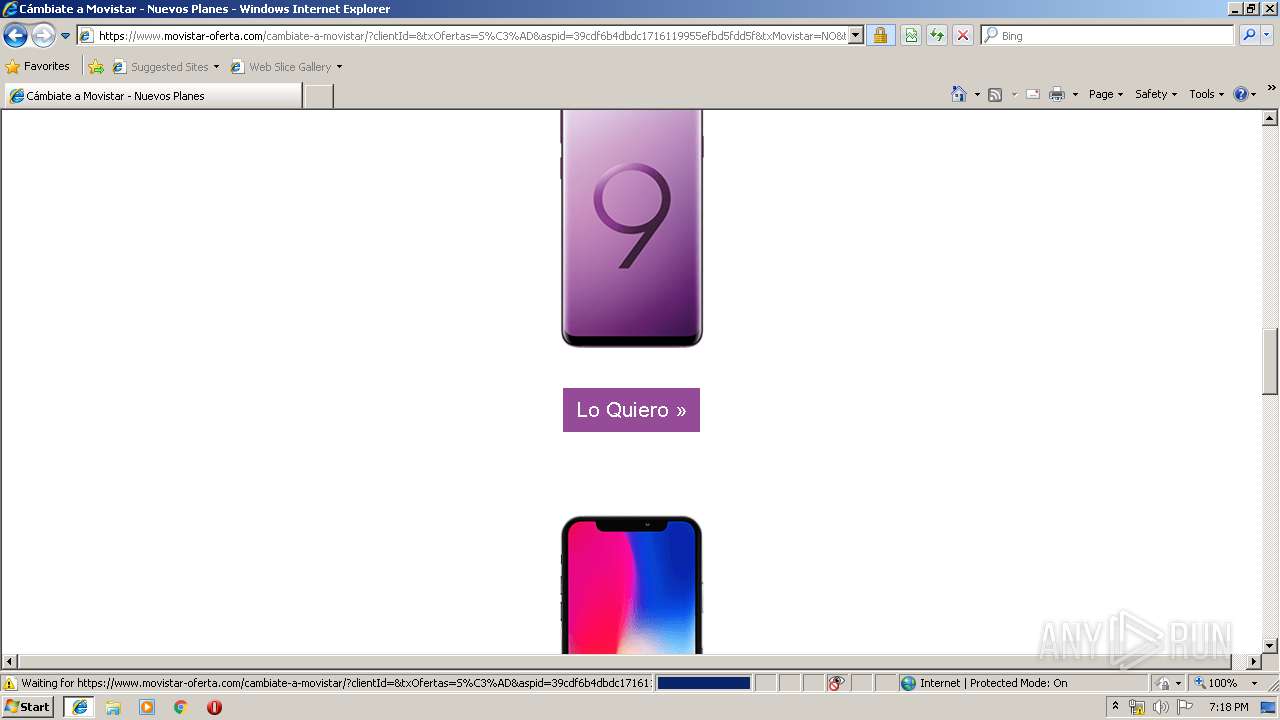Click the network status tray icon

click(x=1137, y=707)
